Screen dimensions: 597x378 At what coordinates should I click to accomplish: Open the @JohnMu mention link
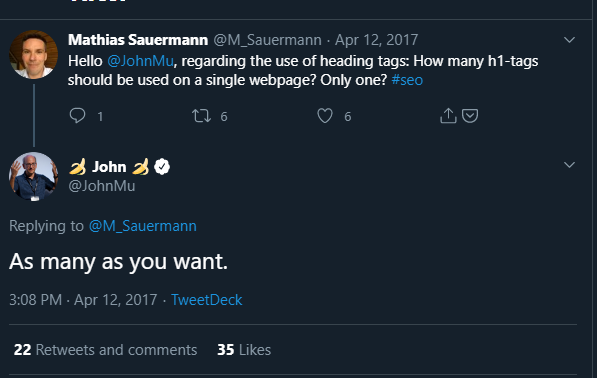tap(140, 61)
